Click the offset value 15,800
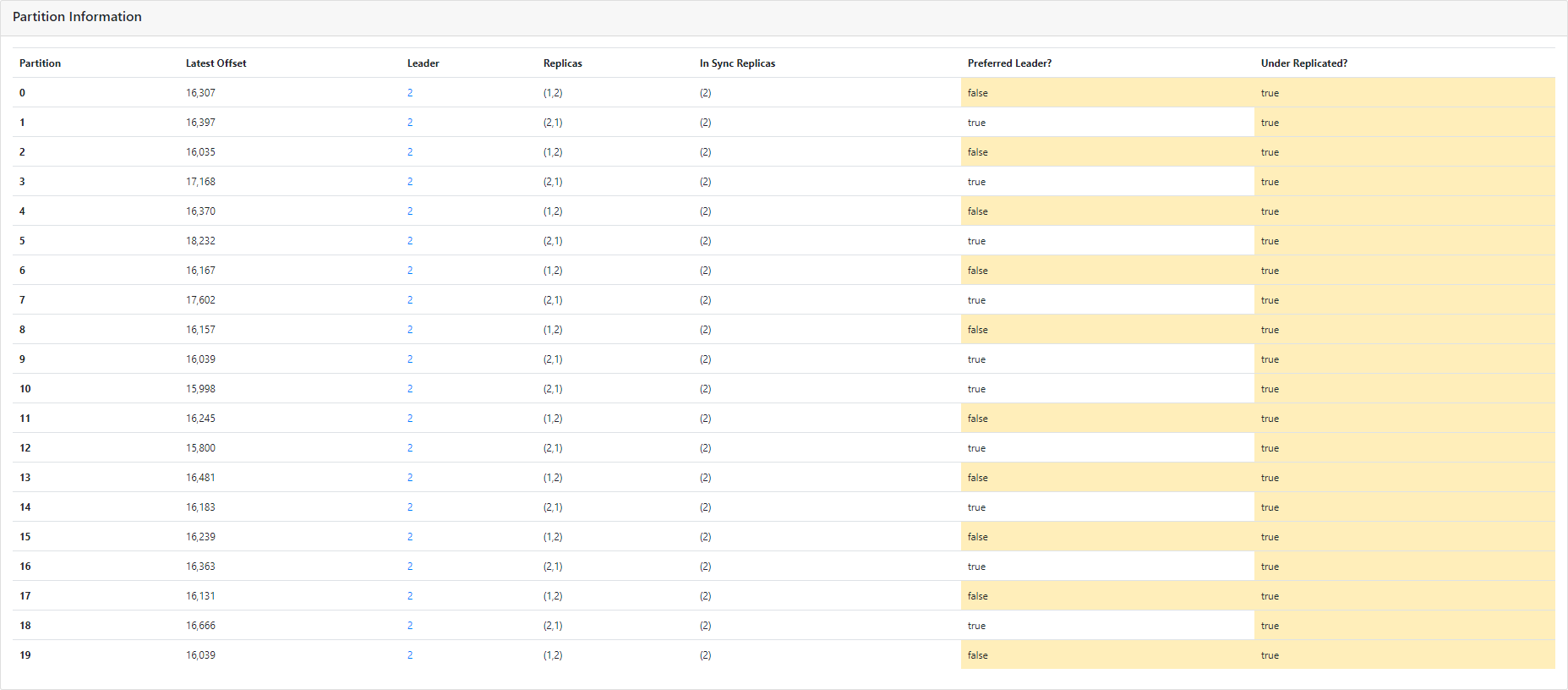 [x=200, y=448]
